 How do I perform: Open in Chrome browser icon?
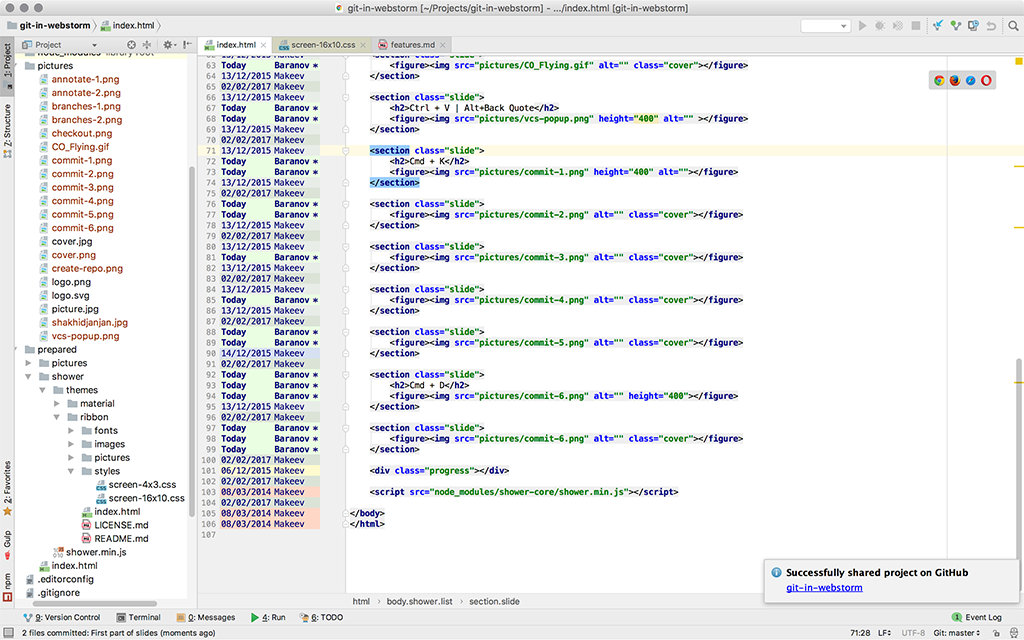(939, 80)
